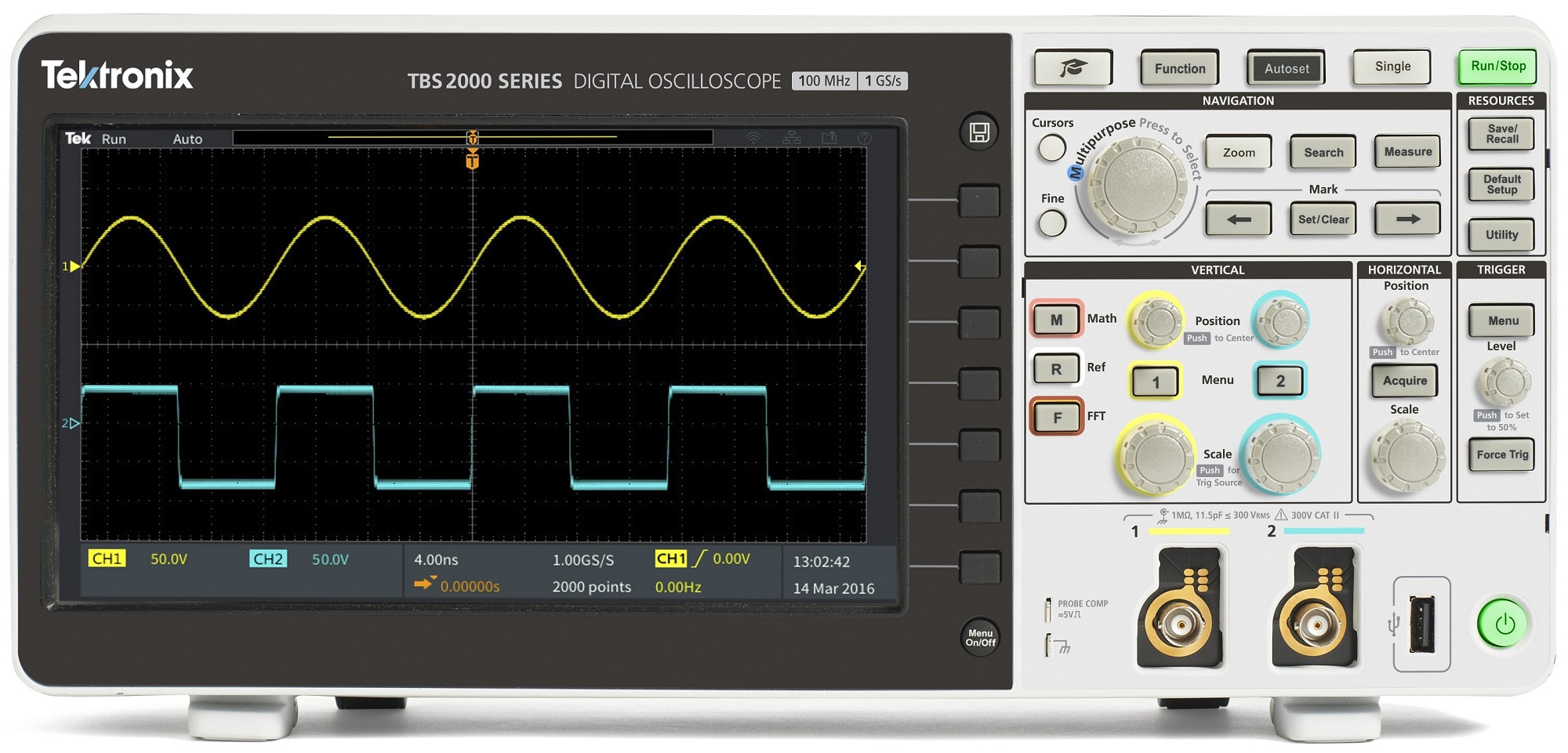Click the help question mark icon on screen

tap(864, 139)
